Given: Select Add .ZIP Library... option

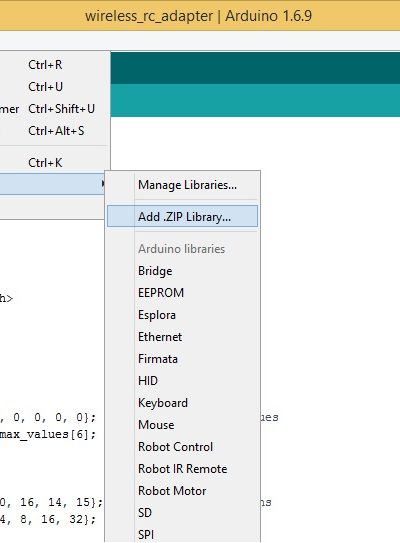Looking at the screenshot, I should click(182, 217).
